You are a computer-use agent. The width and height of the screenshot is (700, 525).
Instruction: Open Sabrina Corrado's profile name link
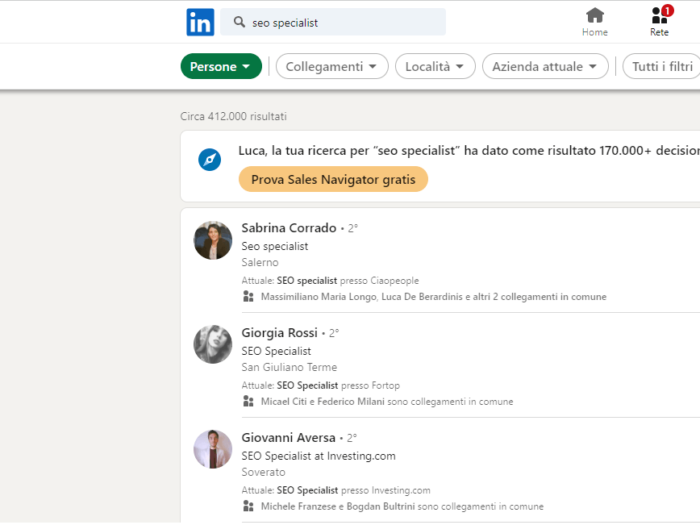tap(289, 228)
